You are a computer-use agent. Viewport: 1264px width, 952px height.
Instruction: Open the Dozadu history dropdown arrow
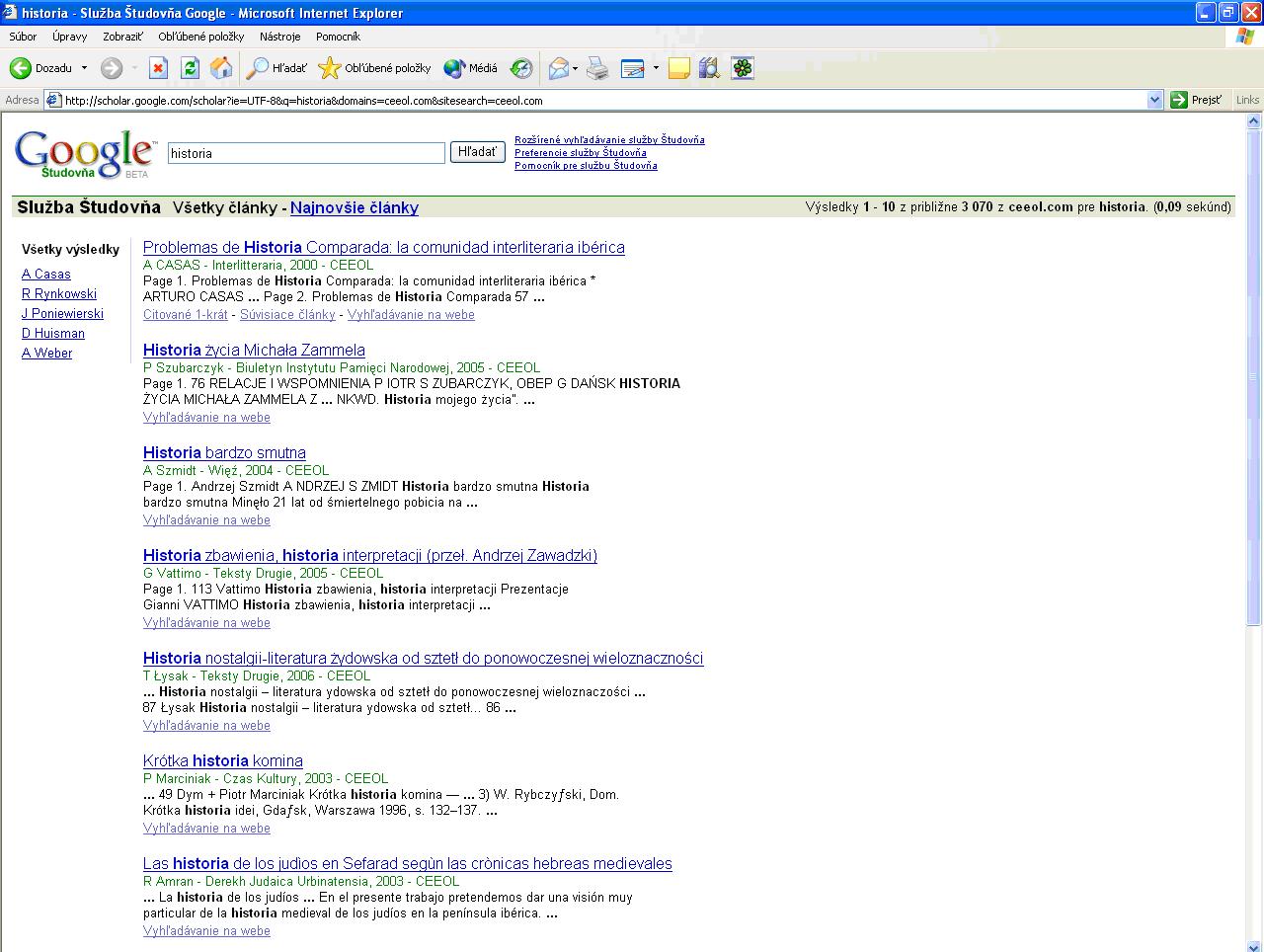coord(84,68)
